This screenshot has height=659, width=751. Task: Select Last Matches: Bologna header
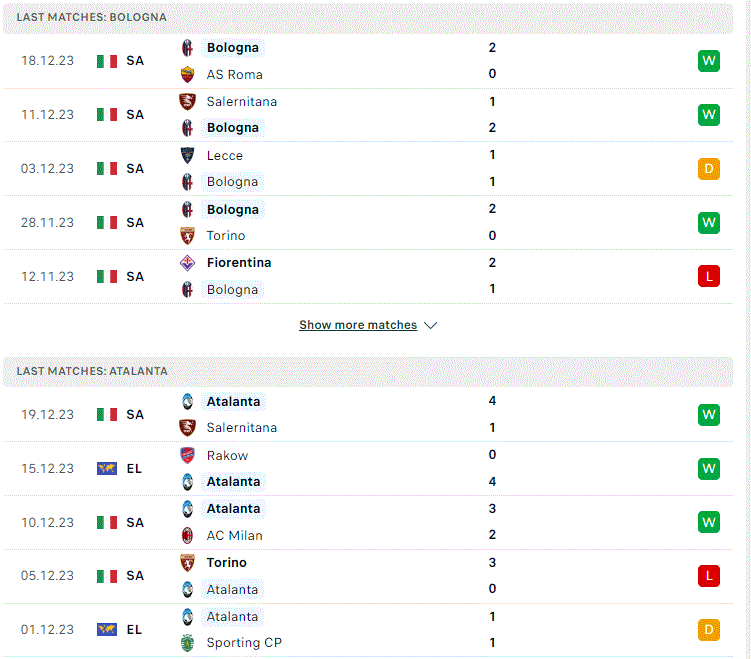tap(368, 18)
